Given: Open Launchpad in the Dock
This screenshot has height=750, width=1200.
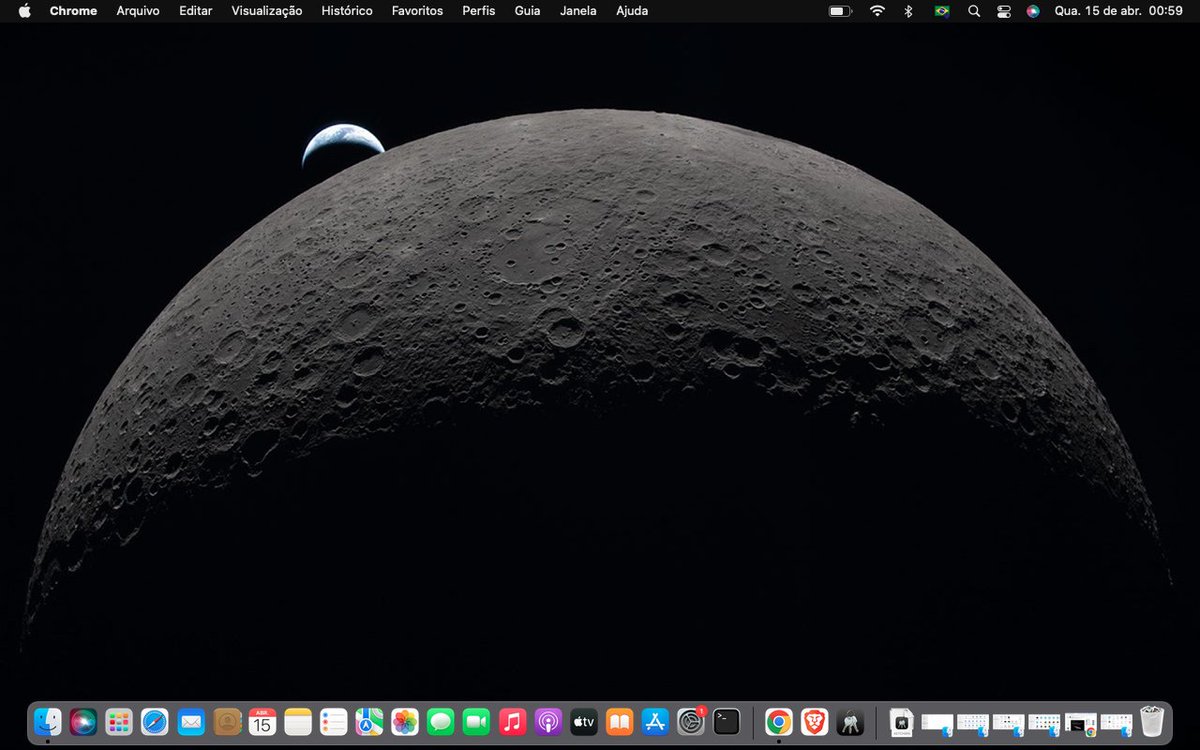Looking at the screenshot, I should click(x=119, y=721).
